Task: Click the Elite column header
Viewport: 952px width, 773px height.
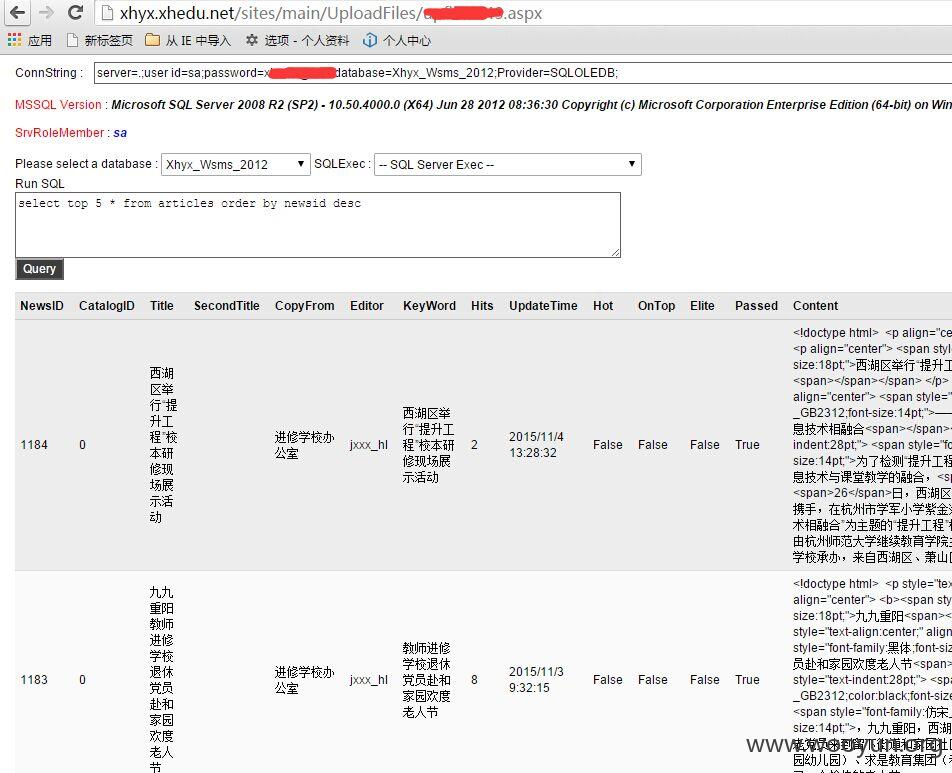Action: click(702, 306)
